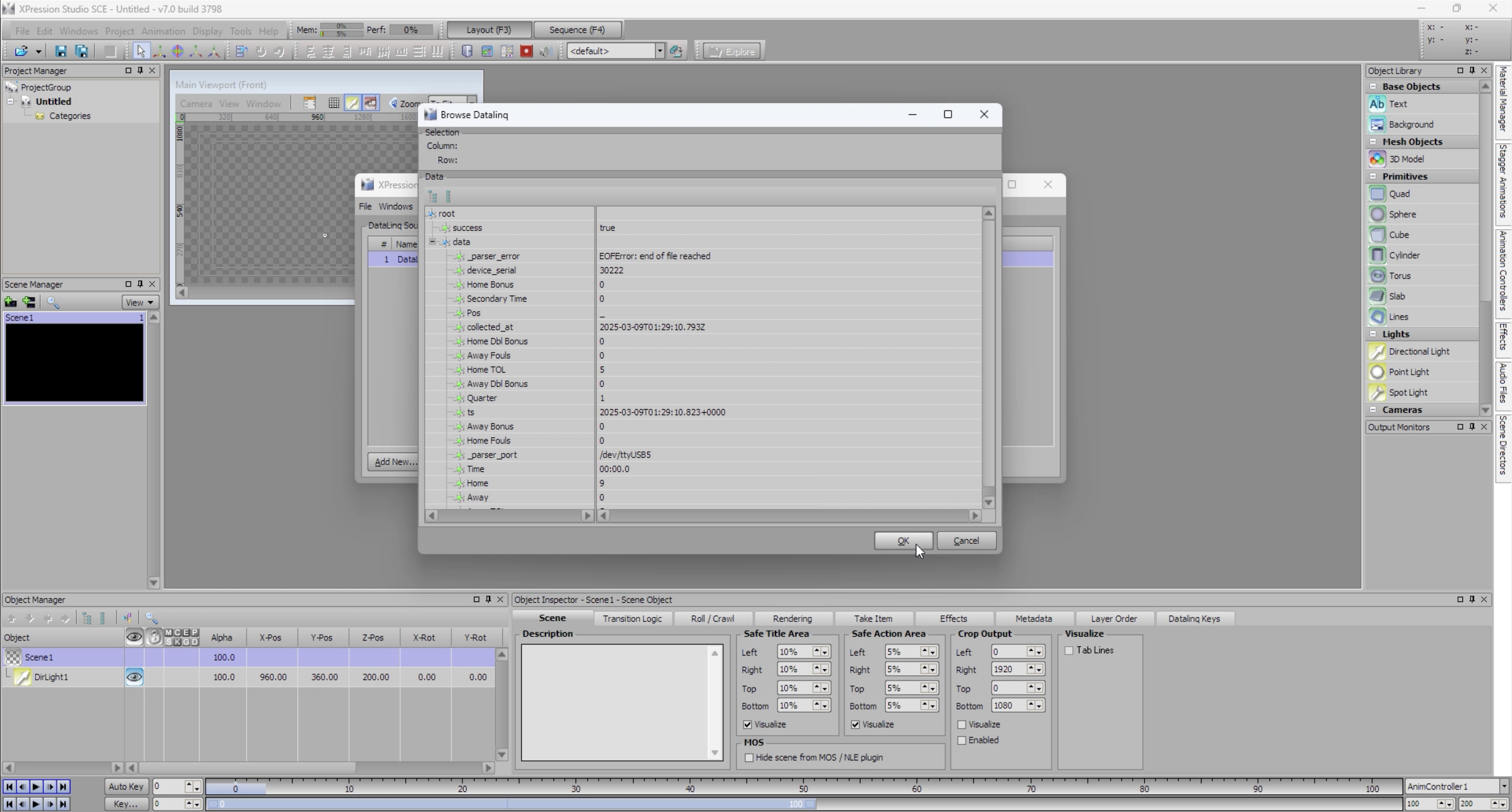This screenshot has height=812, width=1512.
Task: Click expand-tree icon in Object Manager toolbar
Action: pos(87,618)
